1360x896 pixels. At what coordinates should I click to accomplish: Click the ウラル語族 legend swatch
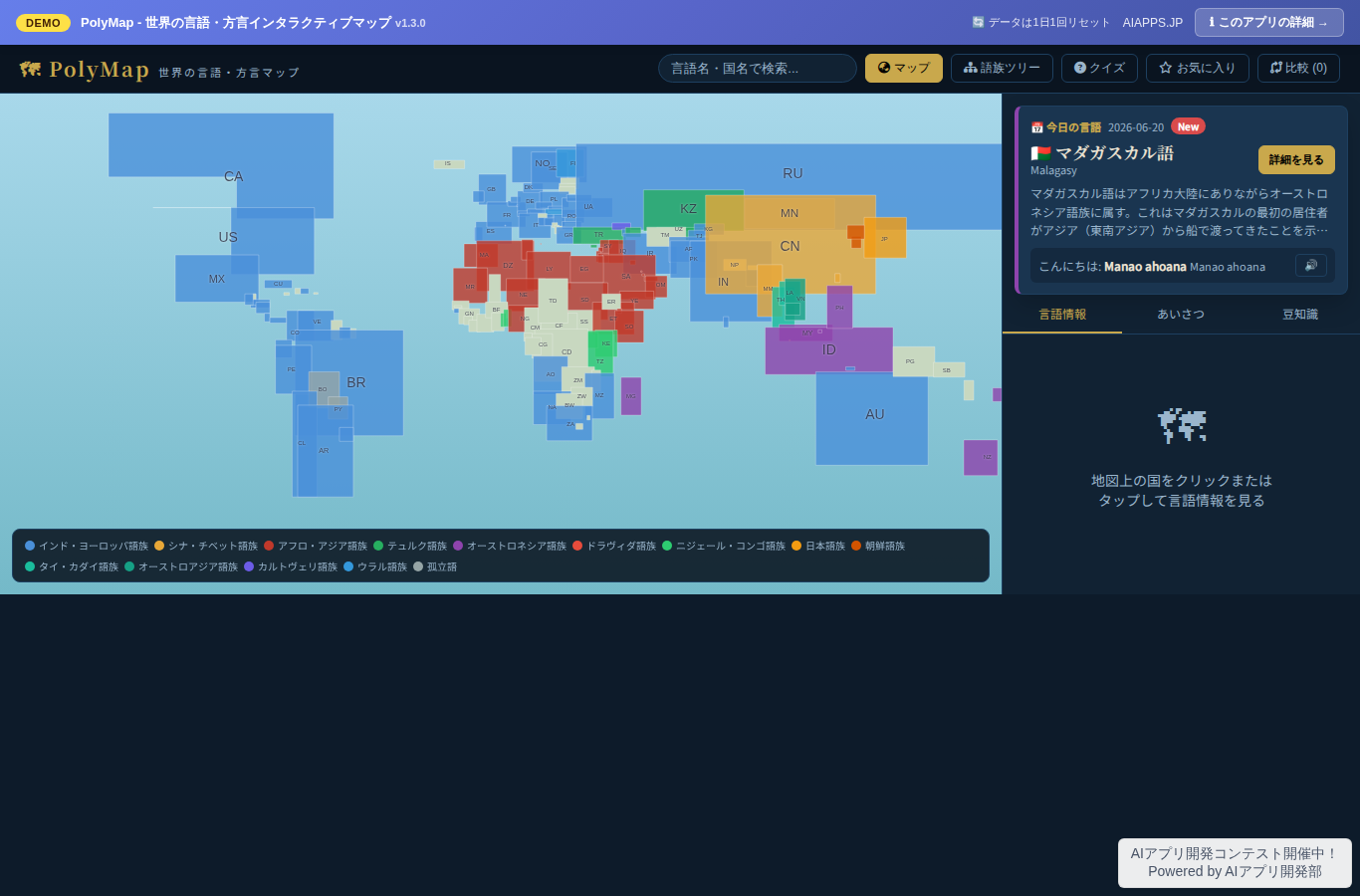[x=348, y=566]
